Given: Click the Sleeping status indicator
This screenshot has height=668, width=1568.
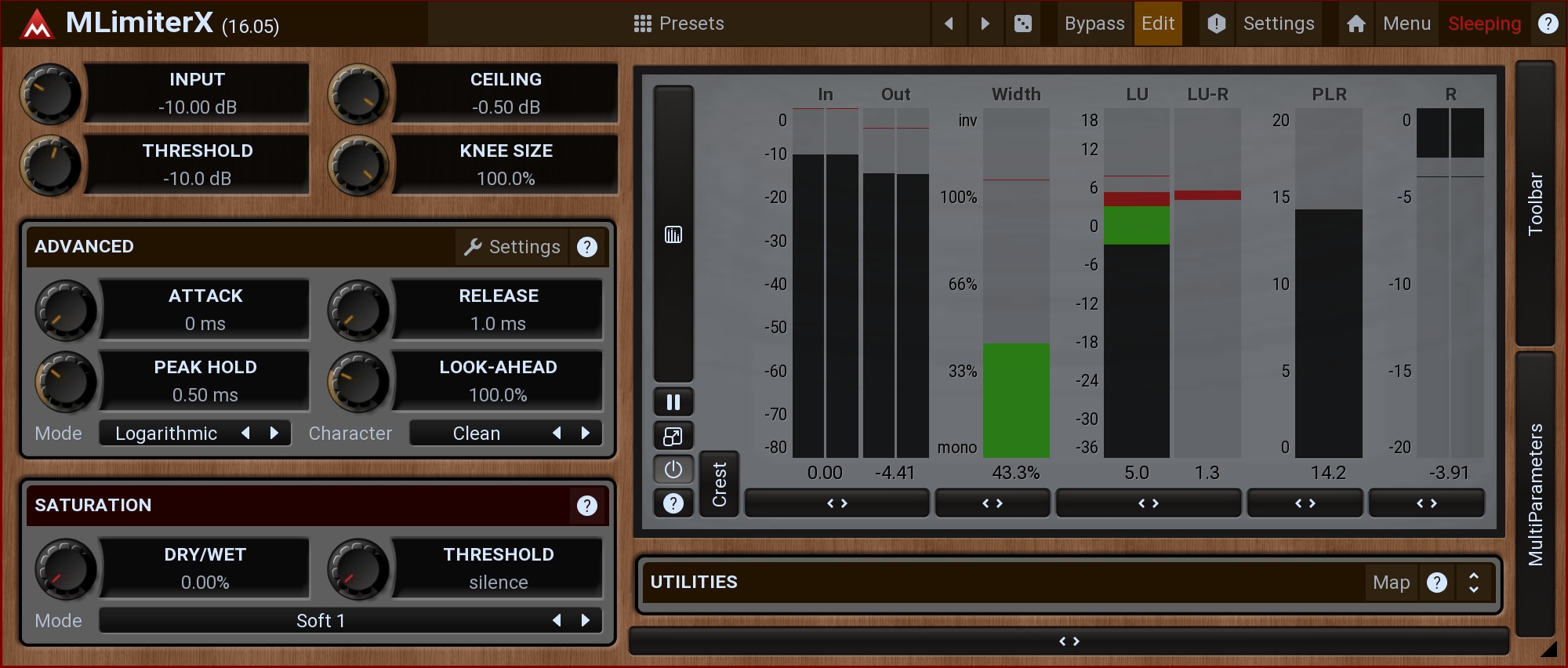Looking at the screenshot, I should tap(1484, 24).
